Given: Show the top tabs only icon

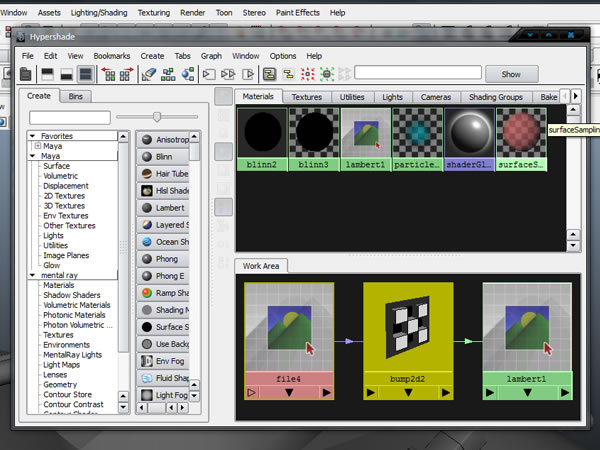Looking at the screenshot, I should click(x=47, y=74).
